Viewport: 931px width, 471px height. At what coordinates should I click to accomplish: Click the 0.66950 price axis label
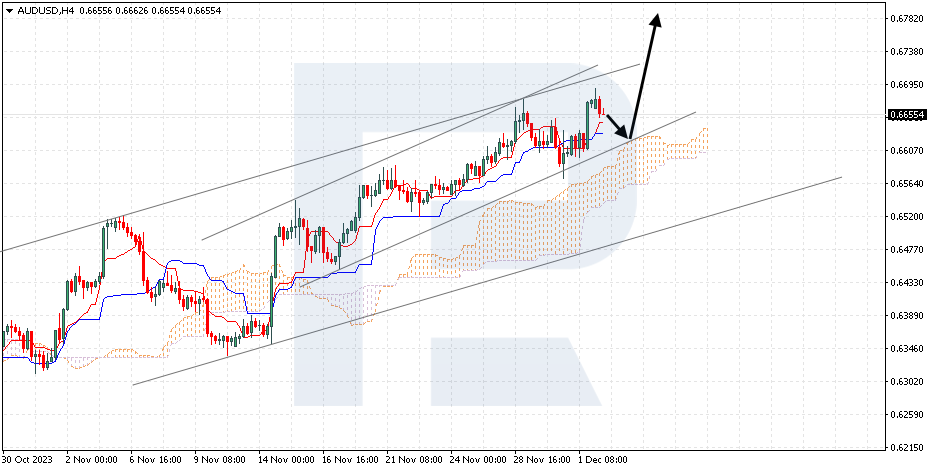[x=907, y=84]
